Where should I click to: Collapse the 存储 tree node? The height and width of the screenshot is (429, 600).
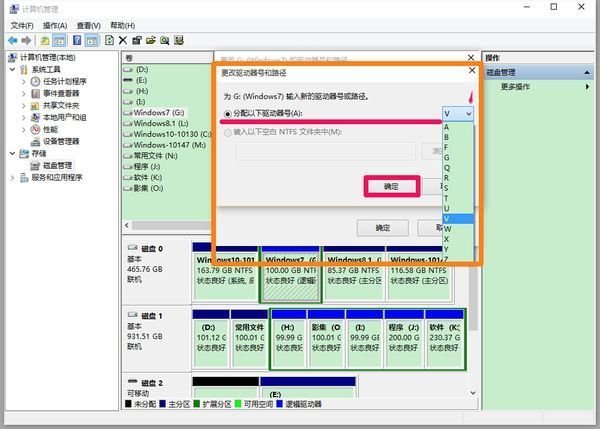click(x=13, y=153)
